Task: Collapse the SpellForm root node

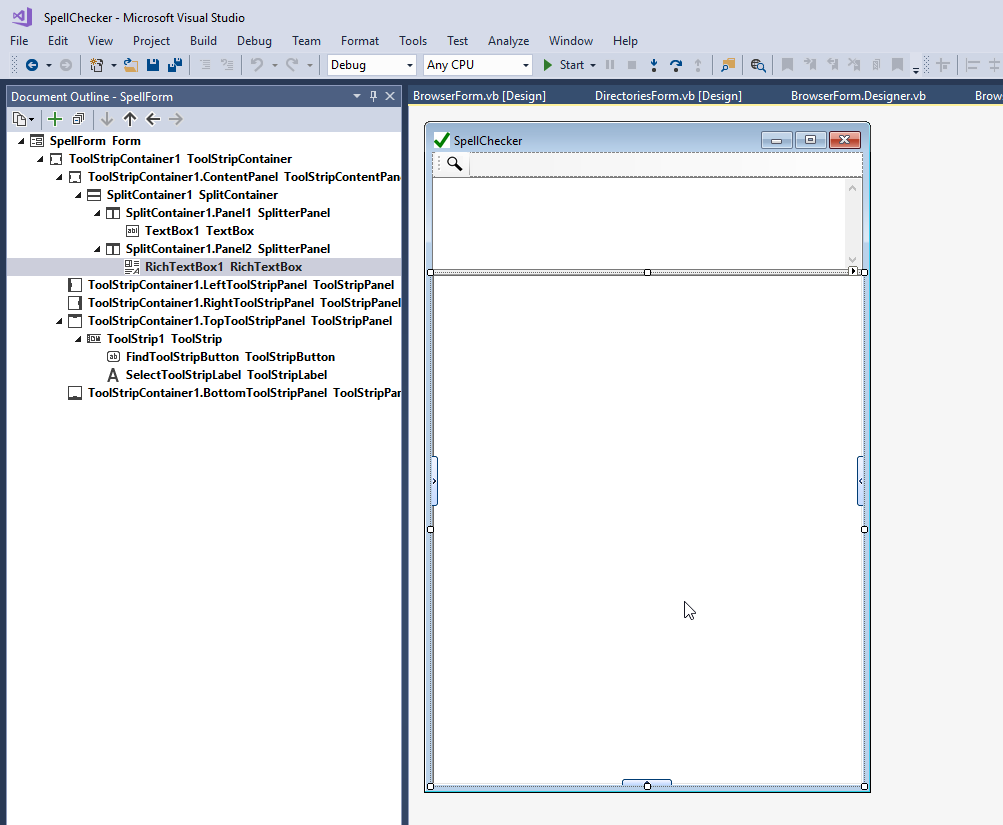Action: pos(21,141)
